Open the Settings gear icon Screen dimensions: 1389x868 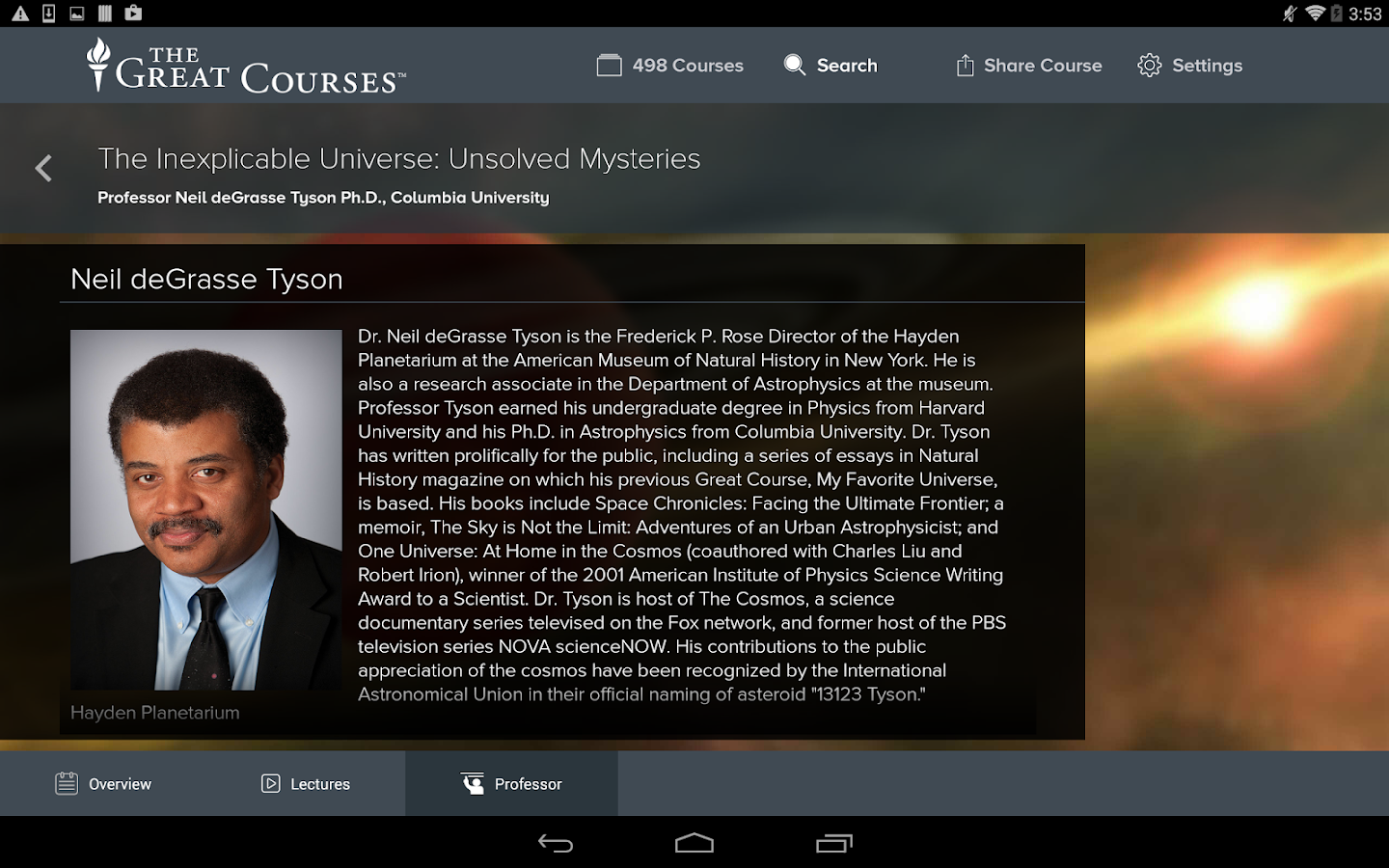1150,65
